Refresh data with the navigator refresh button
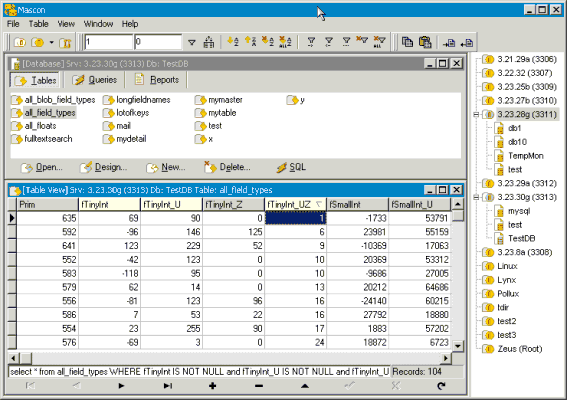567x400 pixels. pos(441,386)
